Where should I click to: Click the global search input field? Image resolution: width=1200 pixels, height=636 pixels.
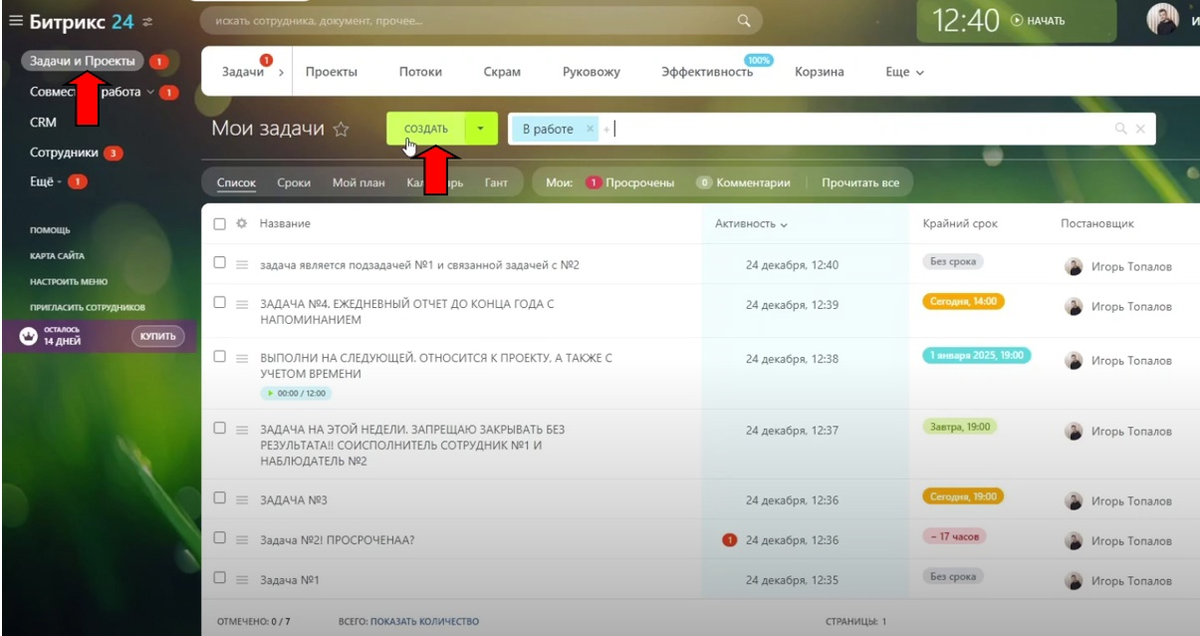480,20
